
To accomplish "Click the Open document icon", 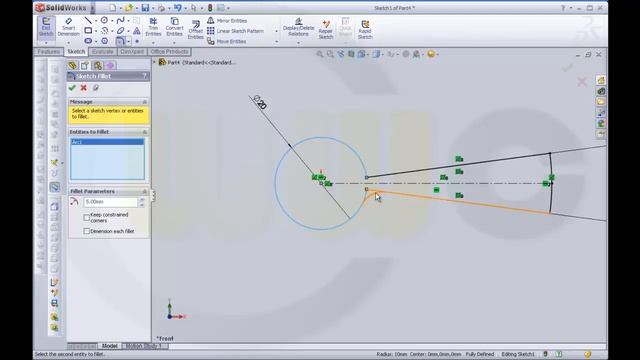I will click(129, 8).
